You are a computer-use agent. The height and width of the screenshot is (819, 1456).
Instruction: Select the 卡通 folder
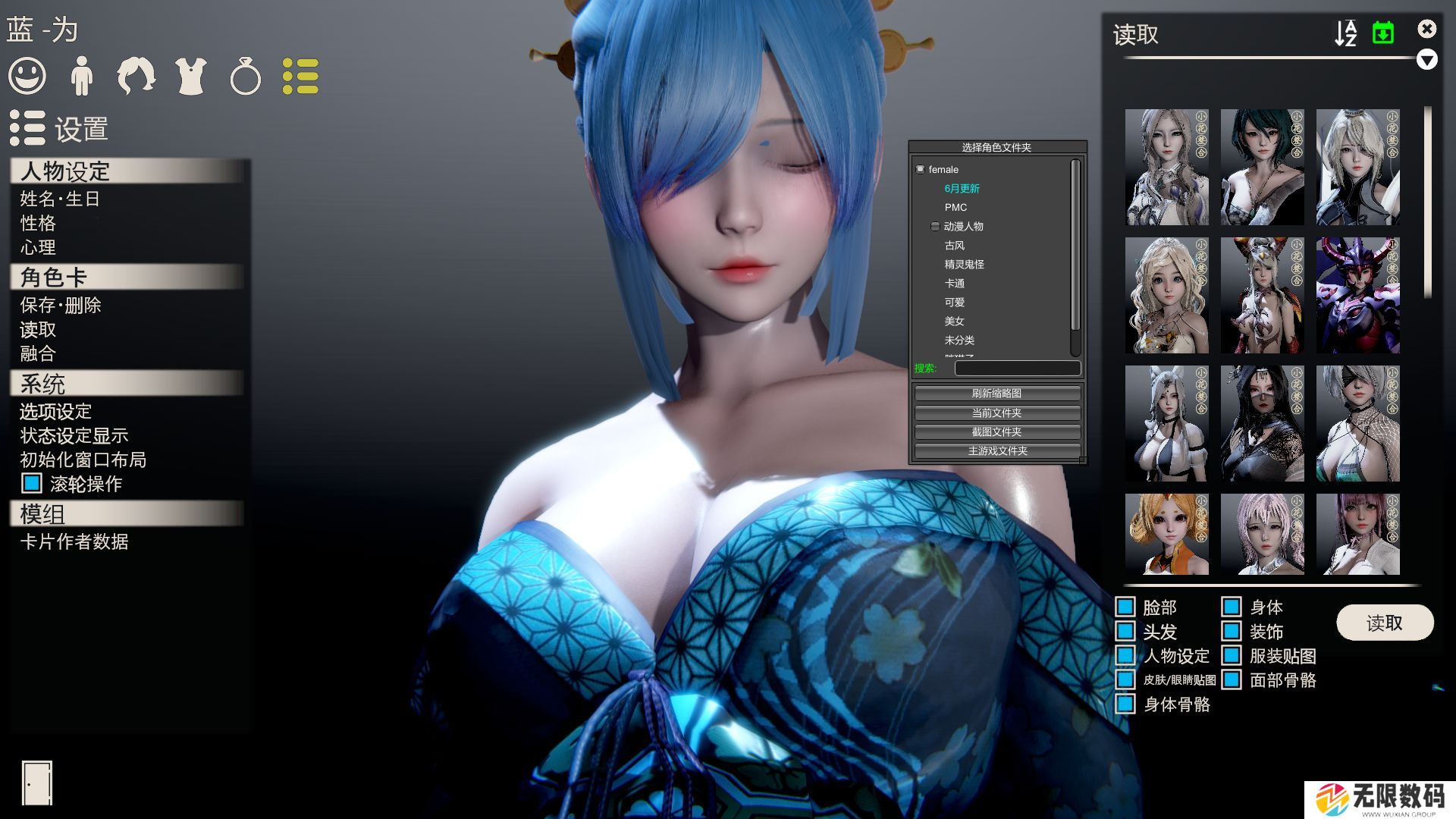click(955, 283)
